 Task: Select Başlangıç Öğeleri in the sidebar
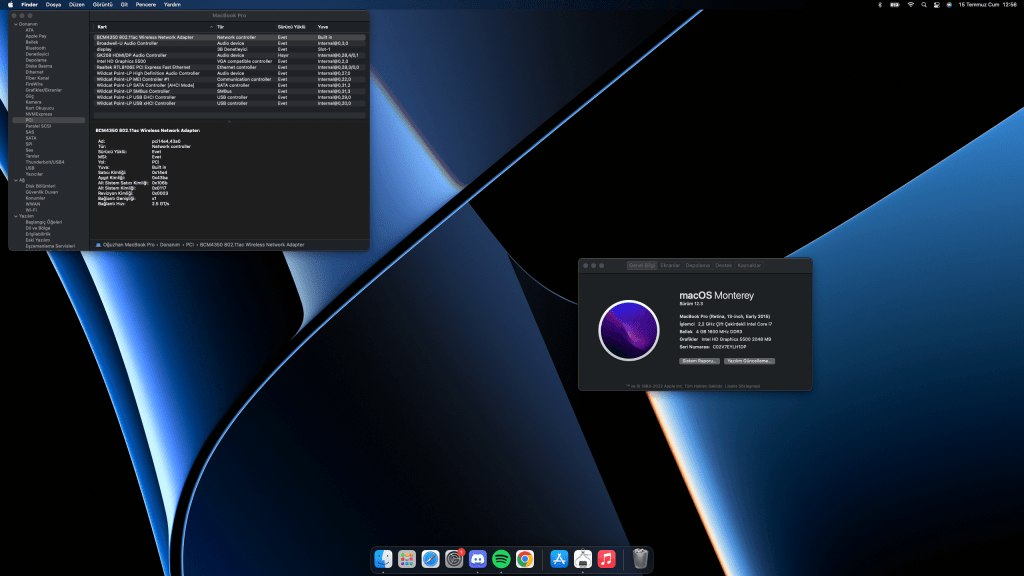pyautogui.click(x=44, y=222)
